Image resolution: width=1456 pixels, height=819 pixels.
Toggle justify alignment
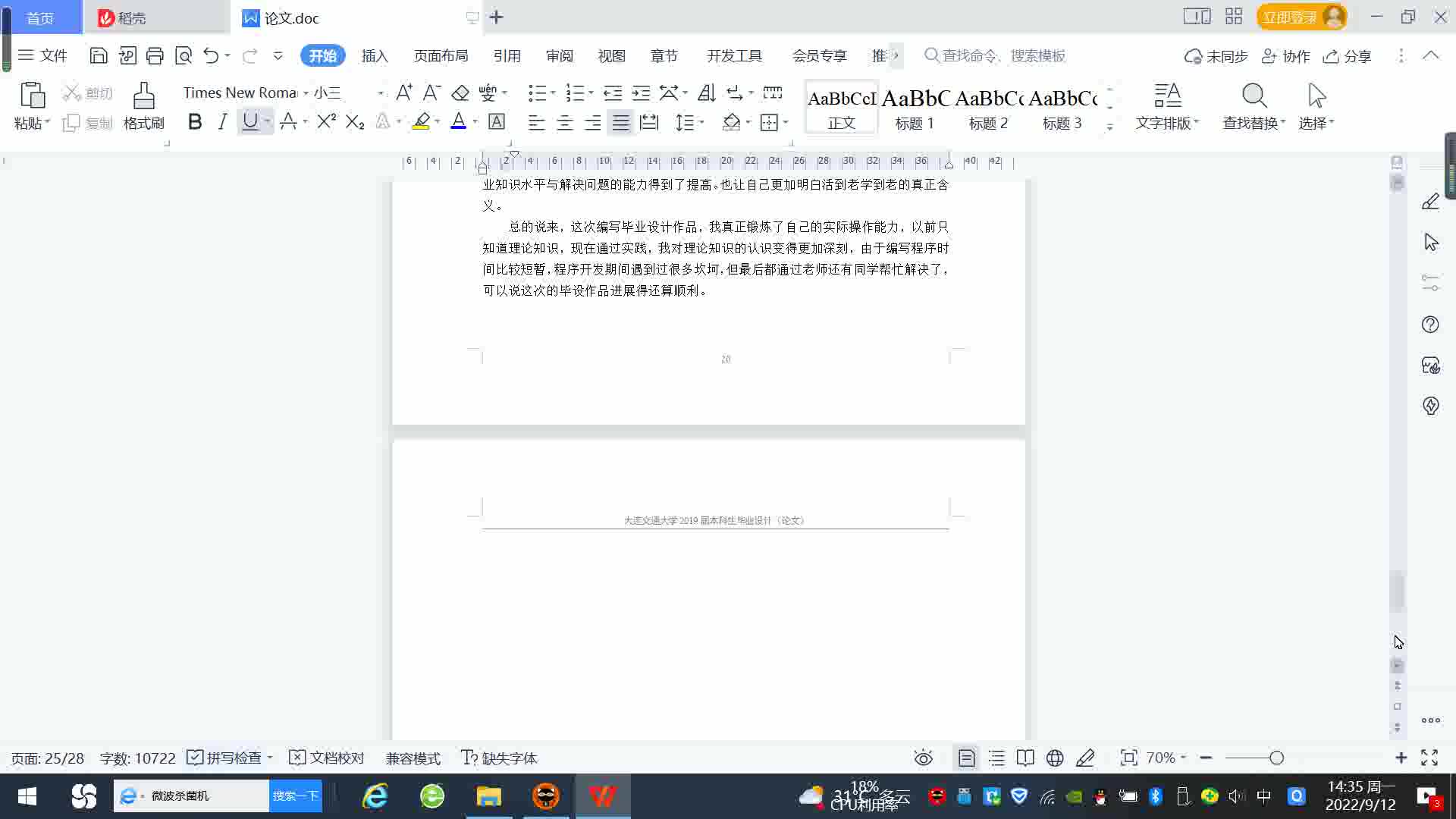[621, 121]
